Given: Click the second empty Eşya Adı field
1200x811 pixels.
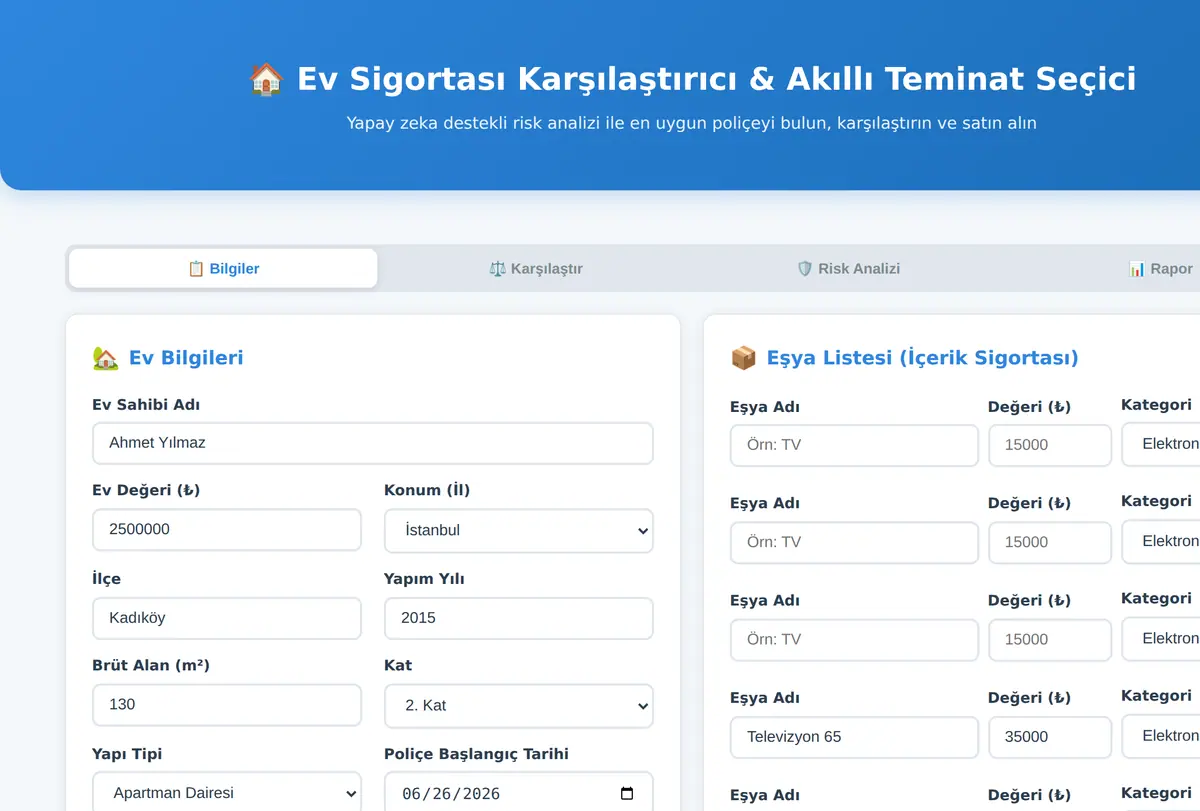Looking at the screenshot, I should coord(854,542).
